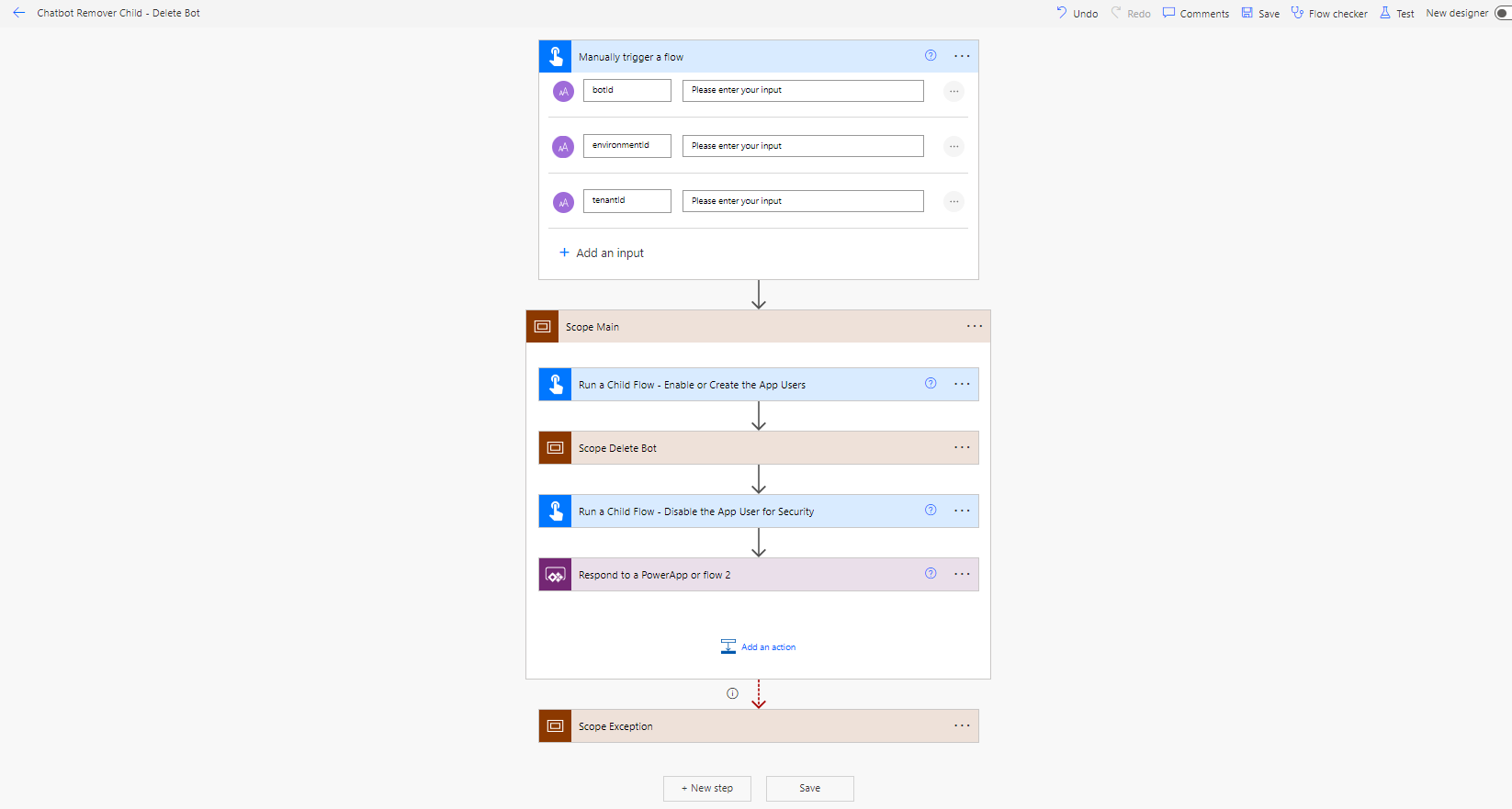The height and width of the screenshot is (809, 1512).
Task: Edit the environmentId name field
Action: tap(627, 145)
